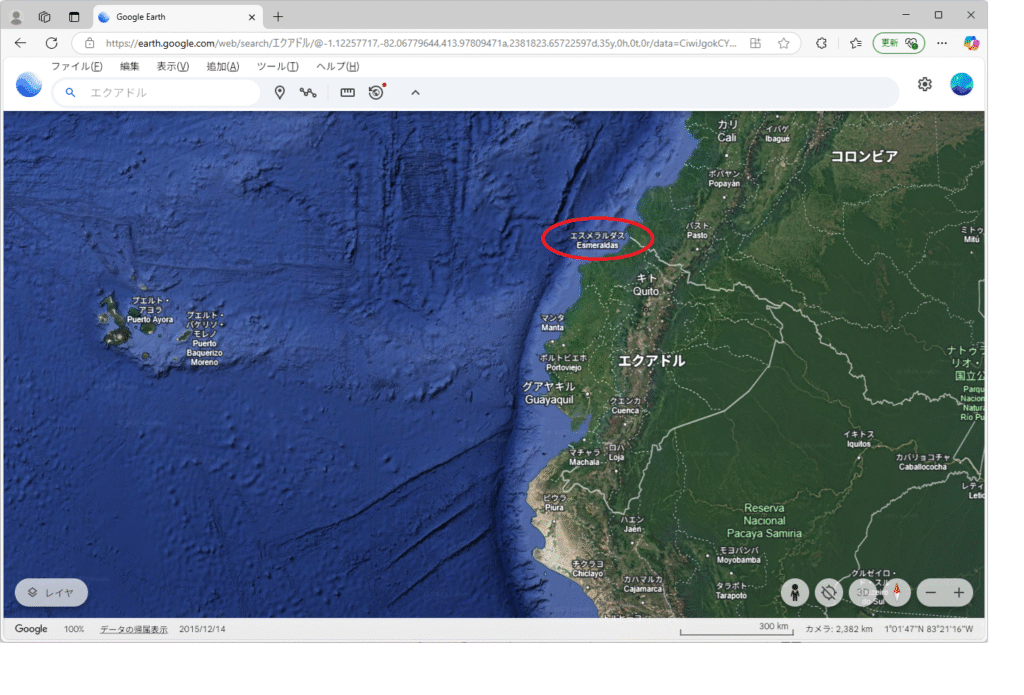The image size is (1024, 695).
Task: Click the 2015/12/14 imagery date
Action: pos(202,629)
